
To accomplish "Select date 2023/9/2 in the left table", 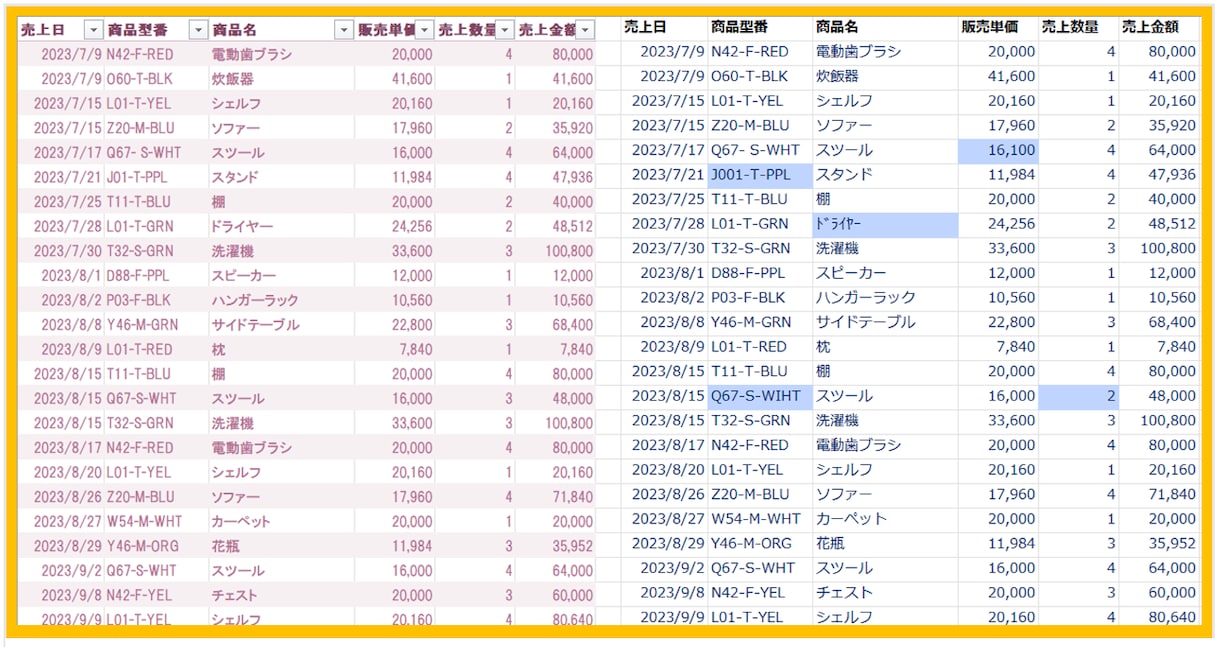I will 72,570.
